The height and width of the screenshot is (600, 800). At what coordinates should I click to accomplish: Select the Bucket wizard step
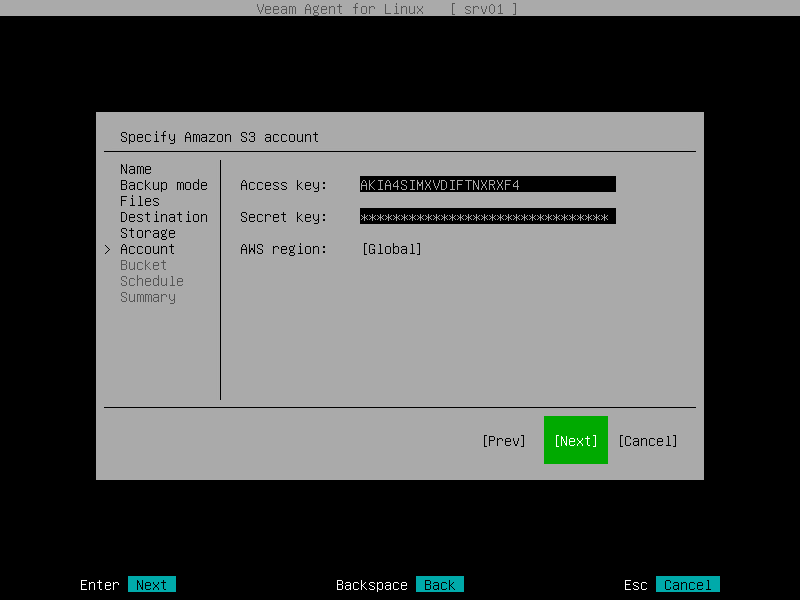pyautogui.click(x=143, y=265)
